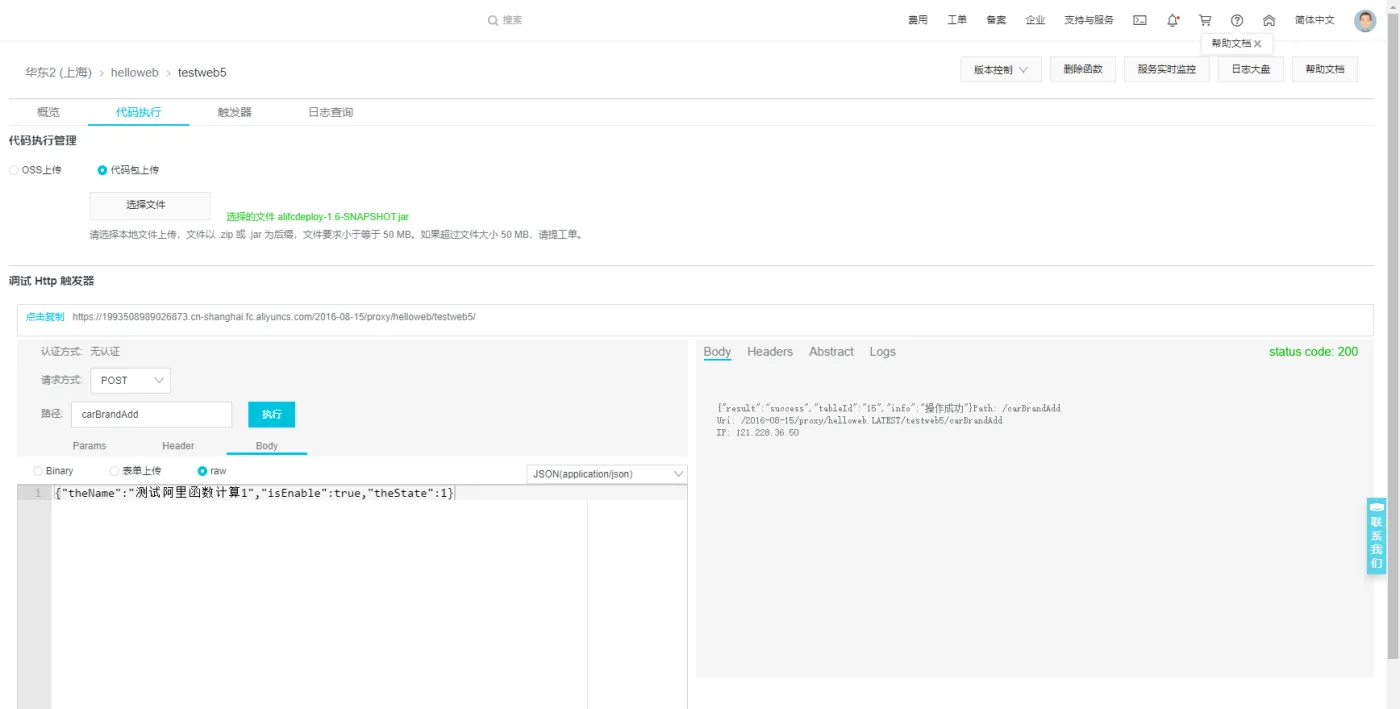Expand the 版本控制 dropdown

[x=1001, y=70]
